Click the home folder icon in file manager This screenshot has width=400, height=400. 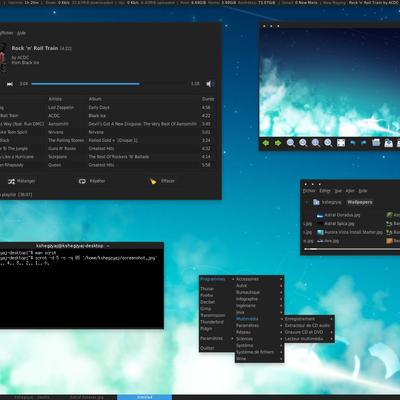[x=316, y=202]
